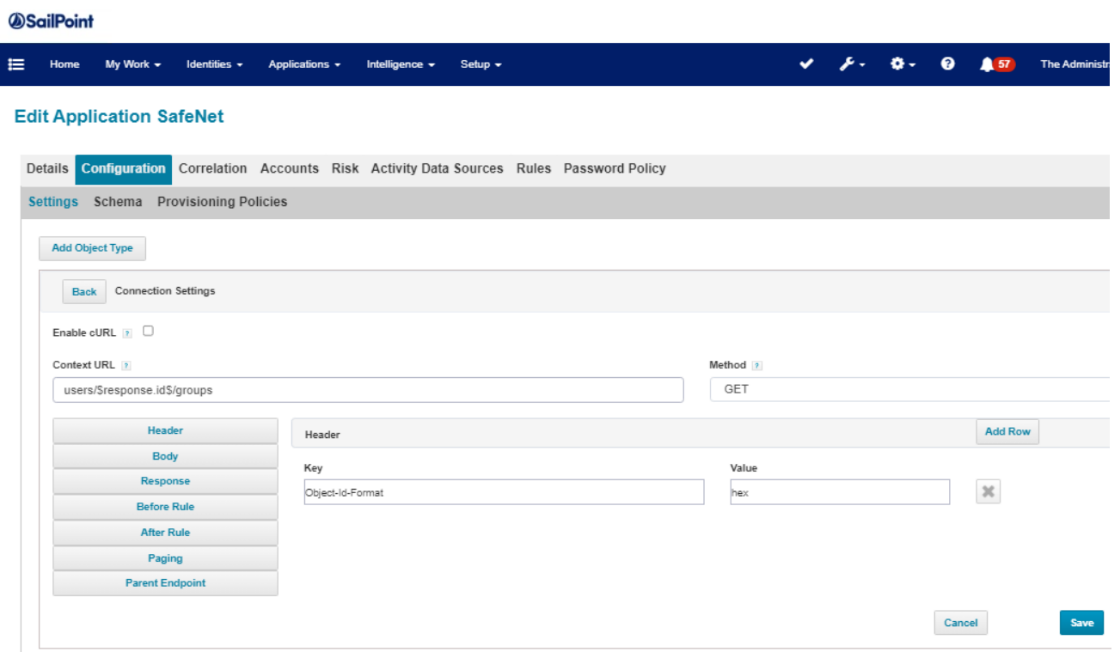Click the checkmark approvals icon
Screen dimensions: 1114x652
(x=806, y=64)
